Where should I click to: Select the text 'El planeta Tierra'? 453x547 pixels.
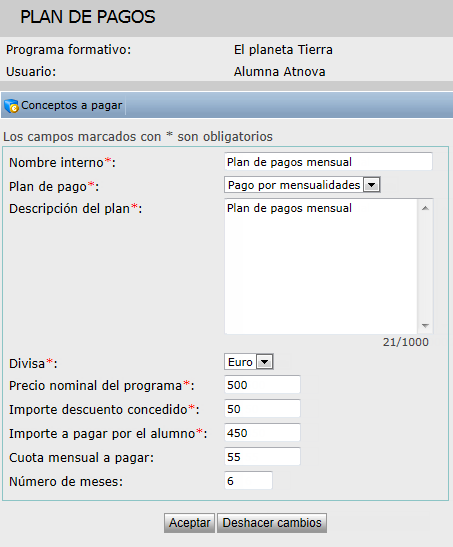pos(283,50)
